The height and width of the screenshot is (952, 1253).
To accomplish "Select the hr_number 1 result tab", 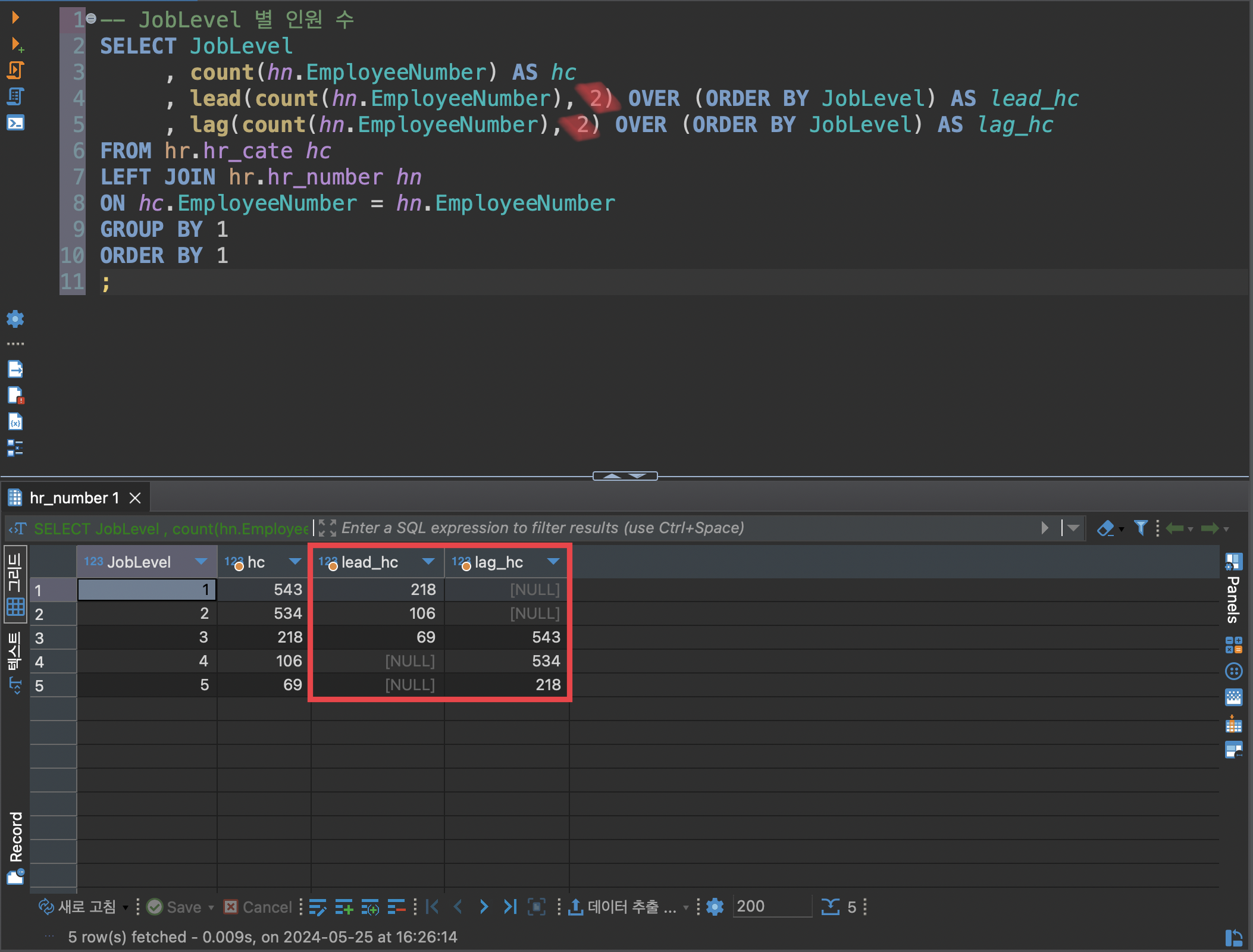I will (x=74, y=497).
